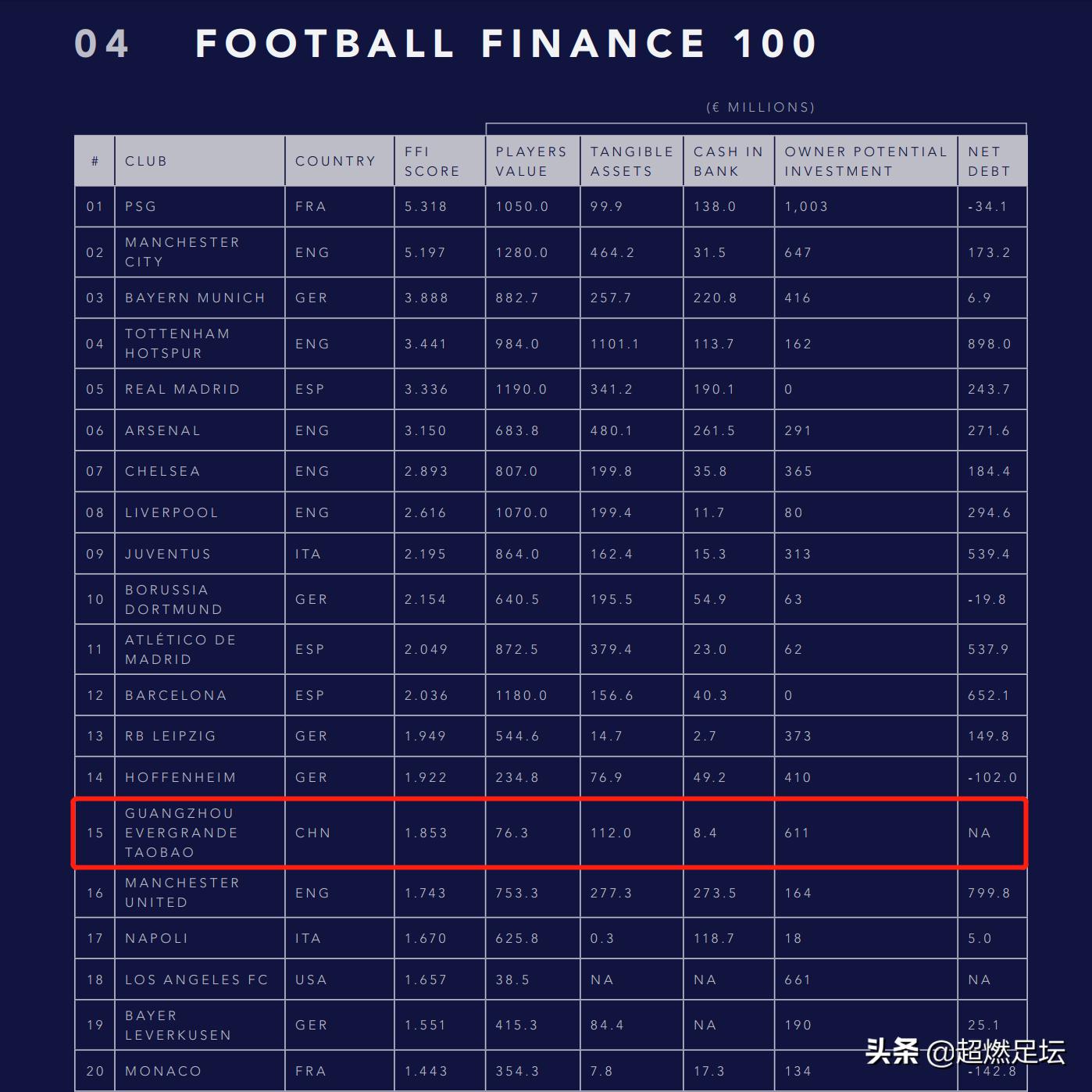Click the CHN country cell
The image size is (1092, 1092).
pyautogui.click(x=312, y=833)
